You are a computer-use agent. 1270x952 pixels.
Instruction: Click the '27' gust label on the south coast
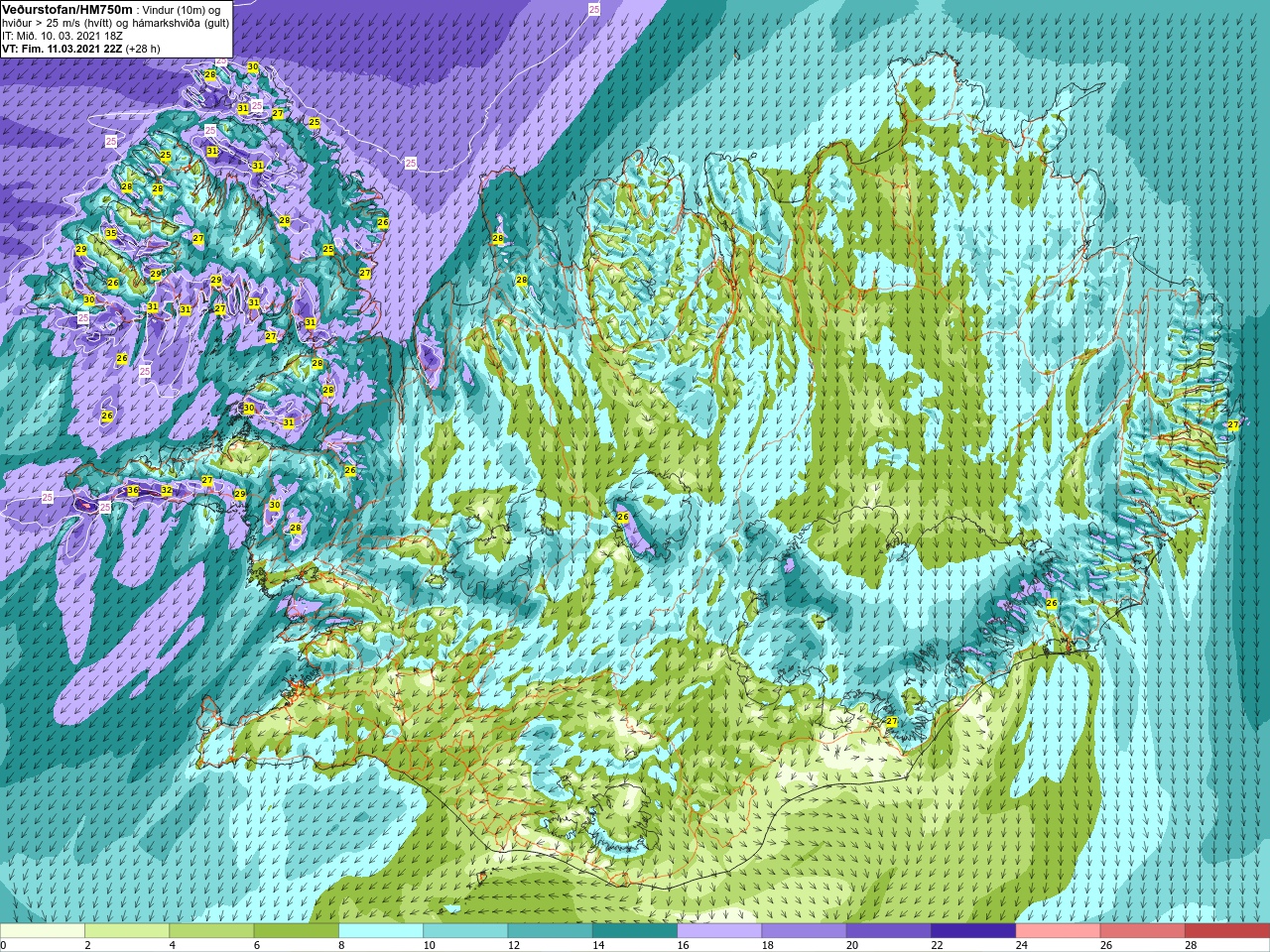[892, 722]
